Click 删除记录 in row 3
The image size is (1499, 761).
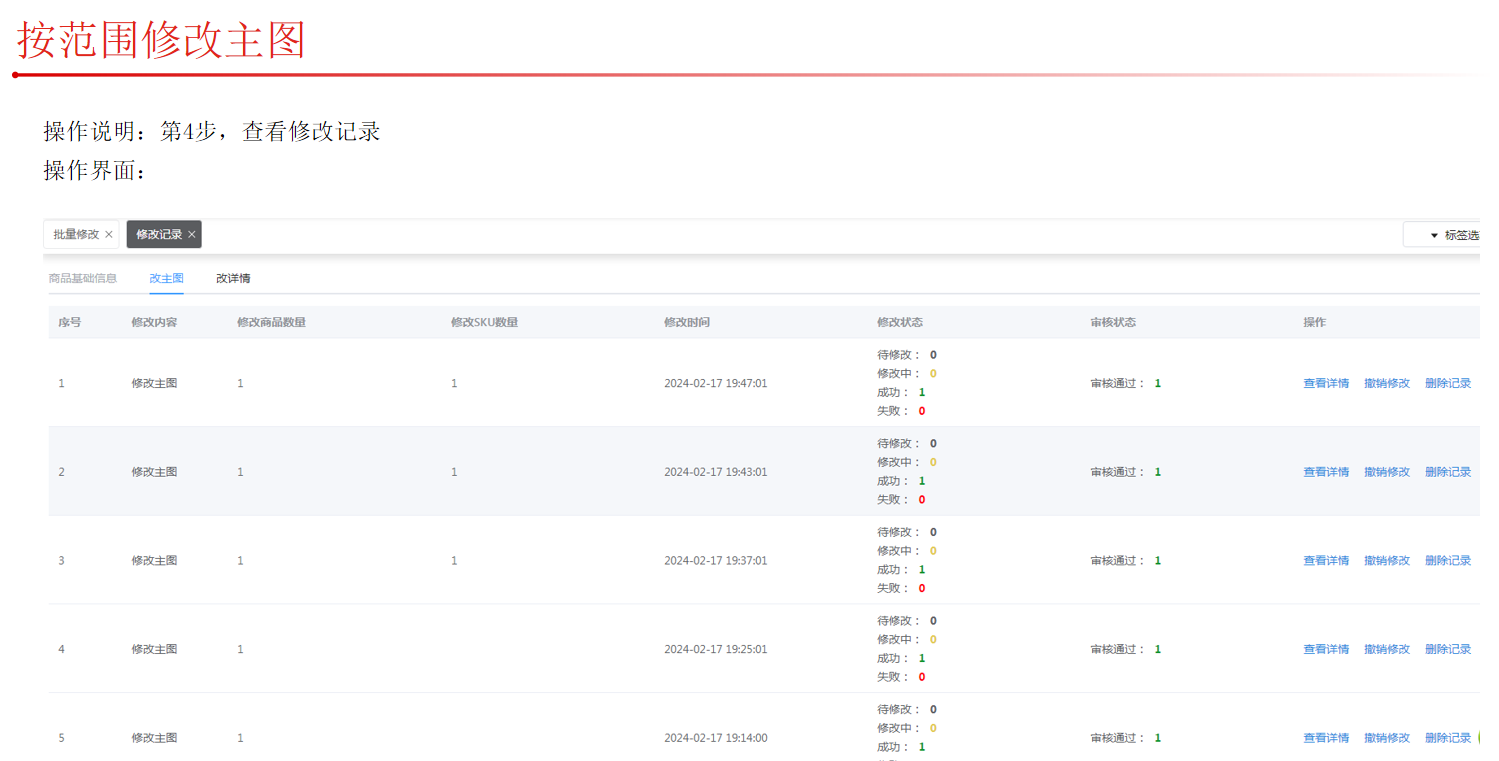click(1448, 561)
